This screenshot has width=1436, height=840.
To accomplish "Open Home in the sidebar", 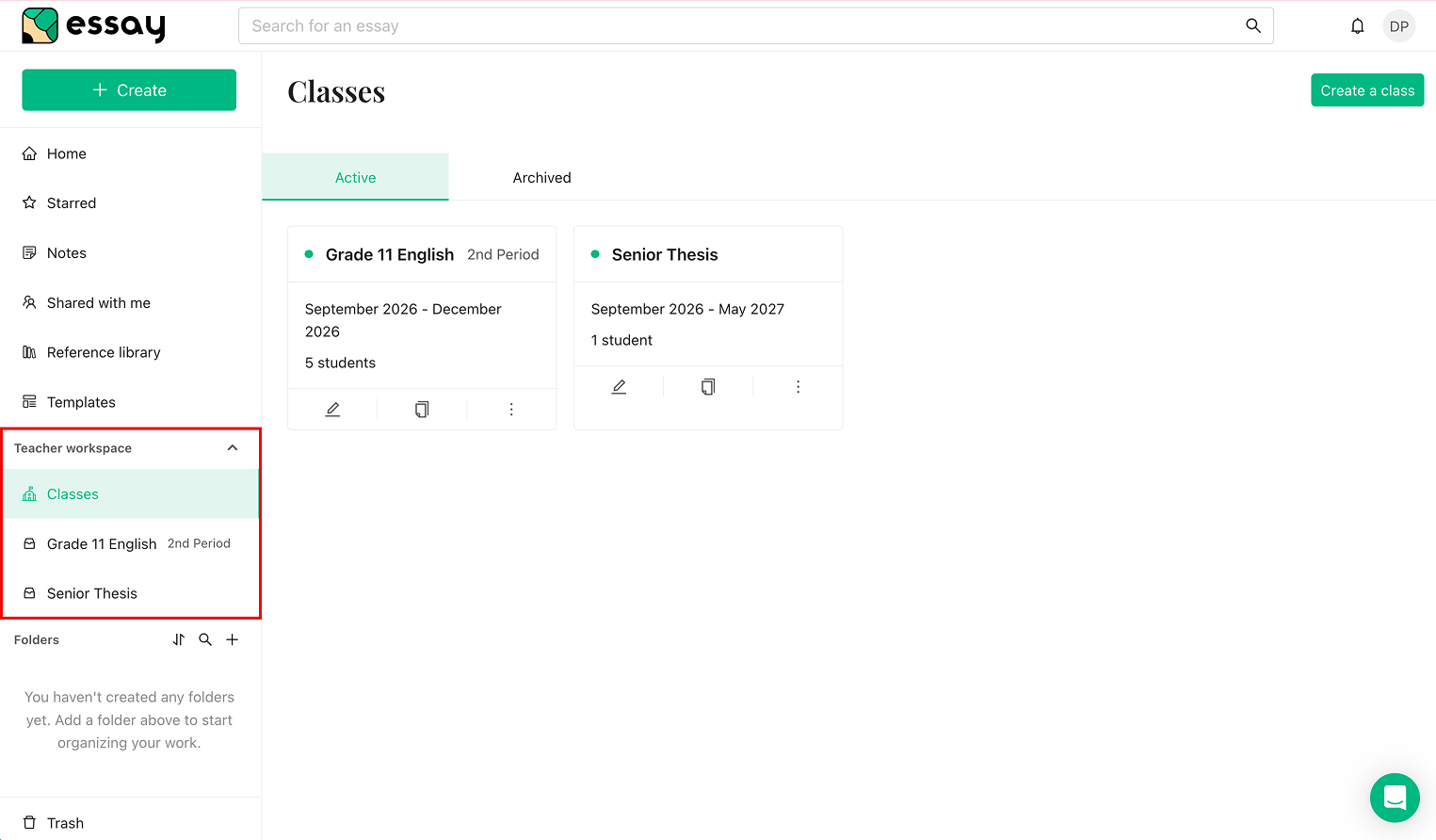I will point(130,153).
